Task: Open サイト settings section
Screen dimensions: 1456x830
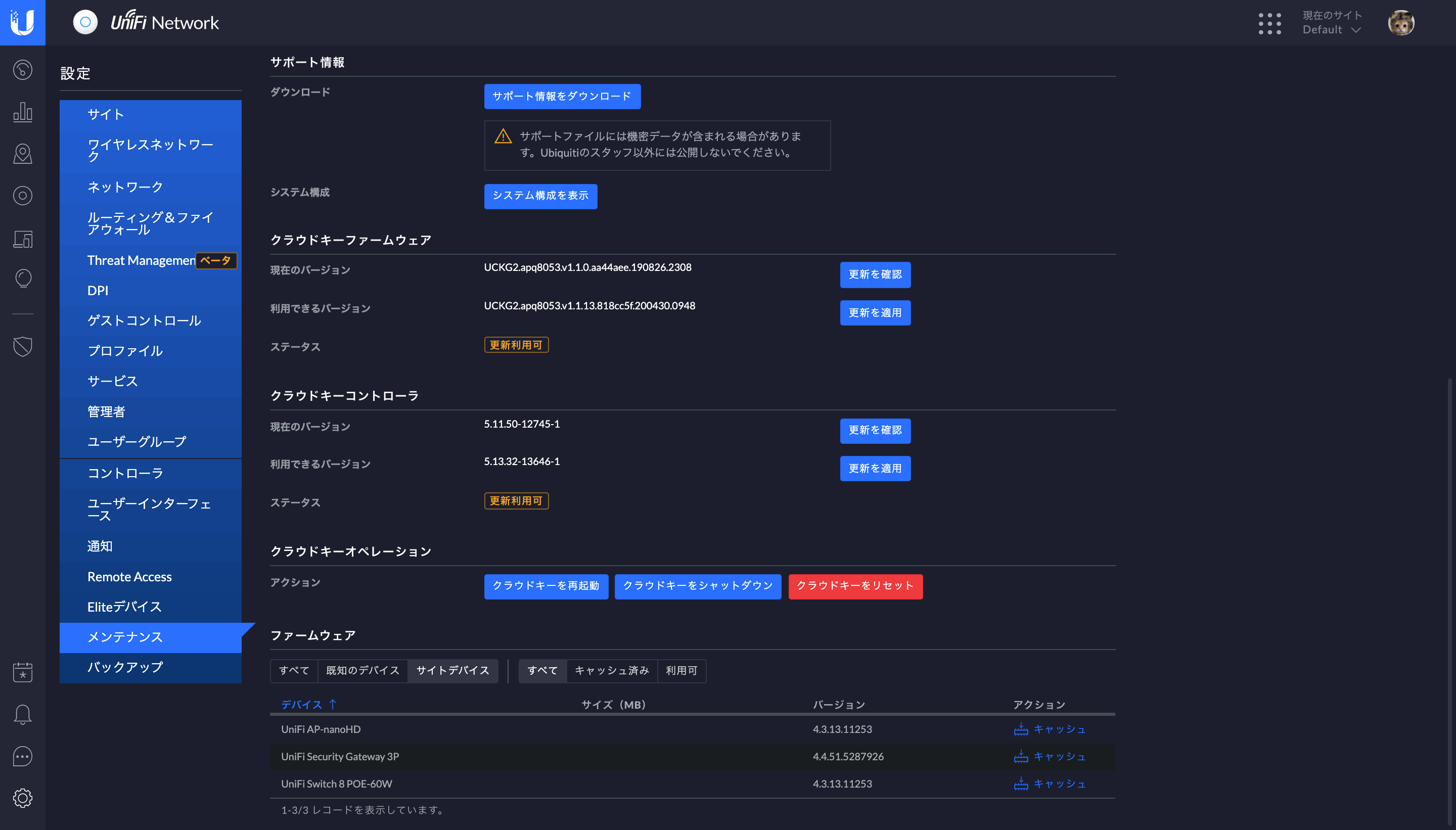Action: point(151,114)
